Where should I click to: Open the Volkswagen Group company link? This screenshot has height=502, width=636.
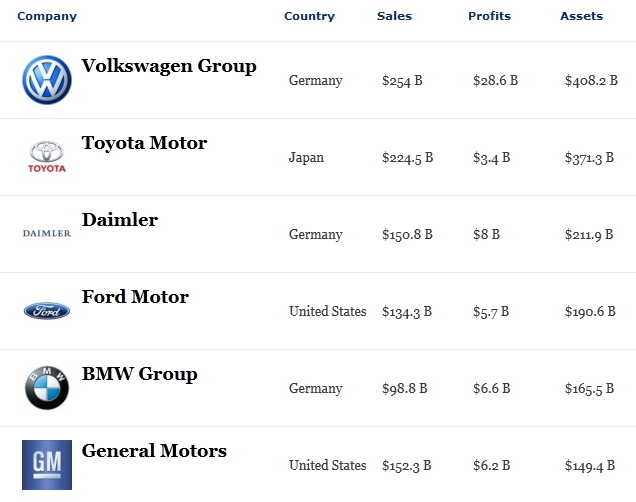coord(169,66)
